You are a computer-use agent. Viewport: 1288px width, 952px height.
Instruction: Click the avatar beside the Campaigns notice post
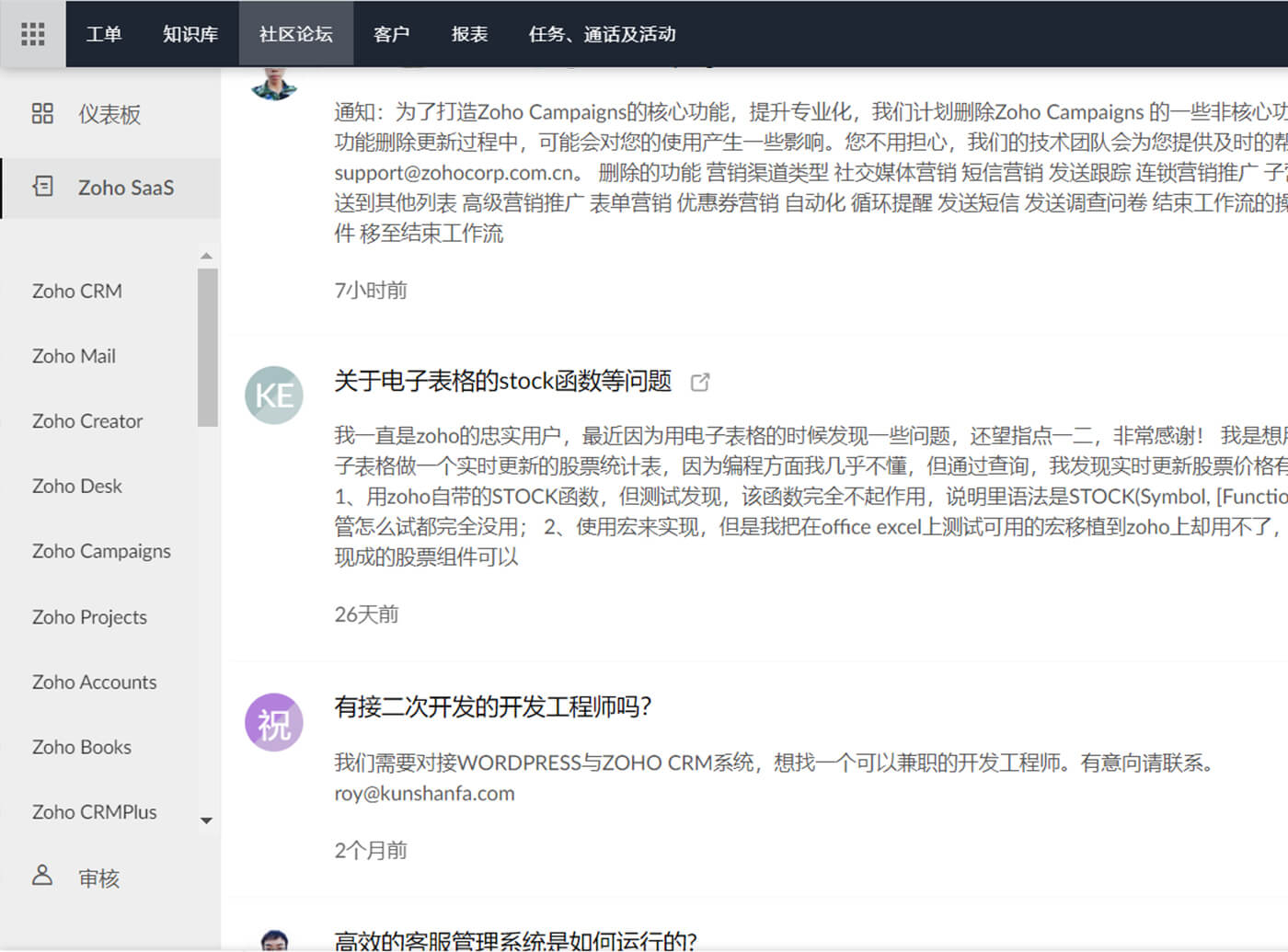pos(274,83)
